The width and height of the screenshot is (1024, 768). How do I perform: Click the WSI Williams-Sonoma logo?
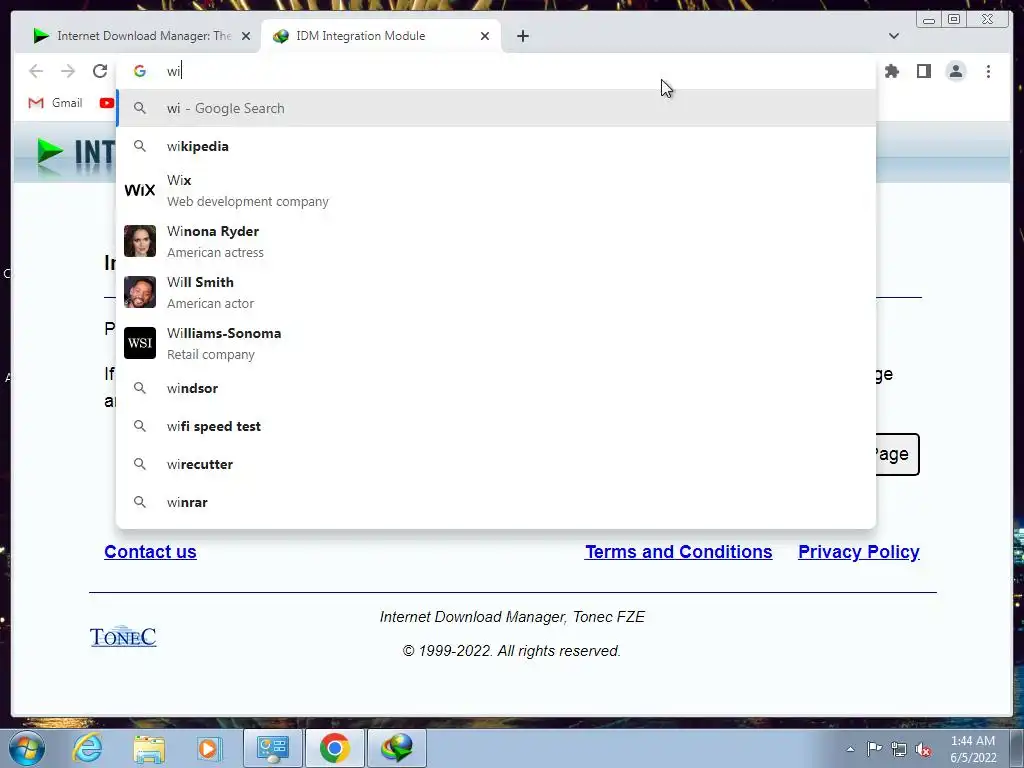(x=140, y=343)
